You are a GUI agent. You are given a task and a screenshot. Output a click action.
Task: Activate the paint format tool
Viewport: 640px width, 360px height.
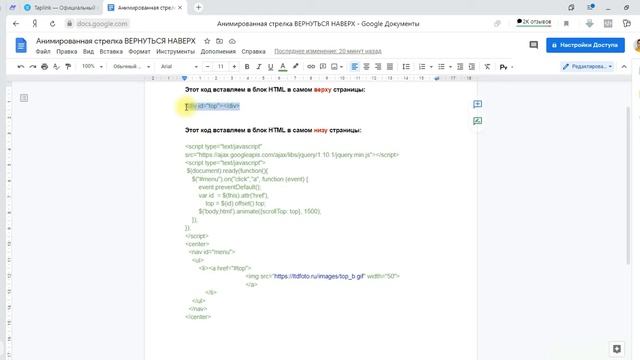68,67
